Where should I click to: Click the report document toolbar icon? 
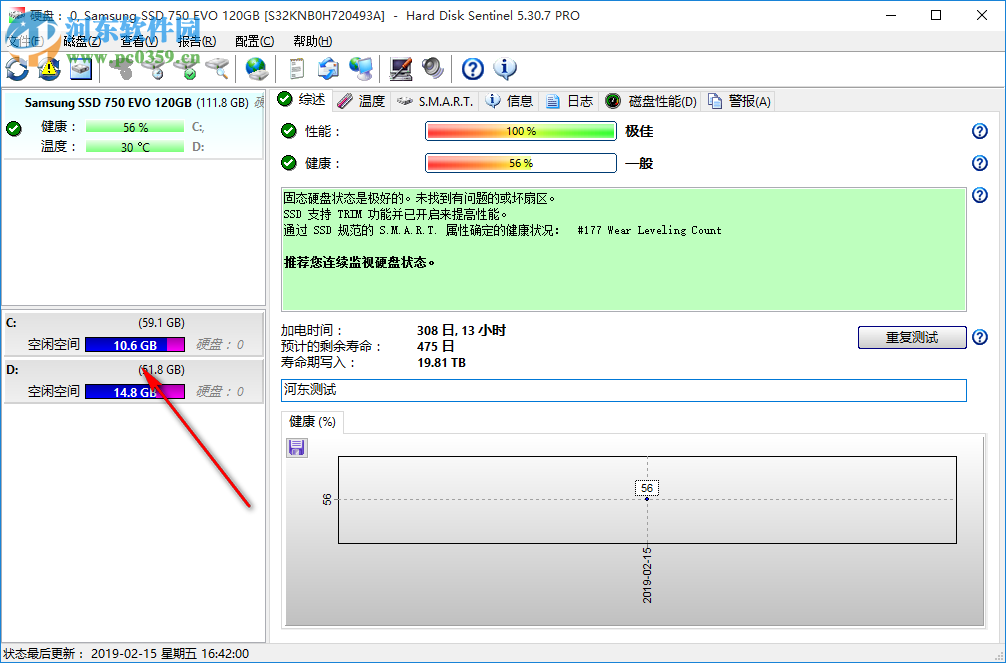coord(295,69)
